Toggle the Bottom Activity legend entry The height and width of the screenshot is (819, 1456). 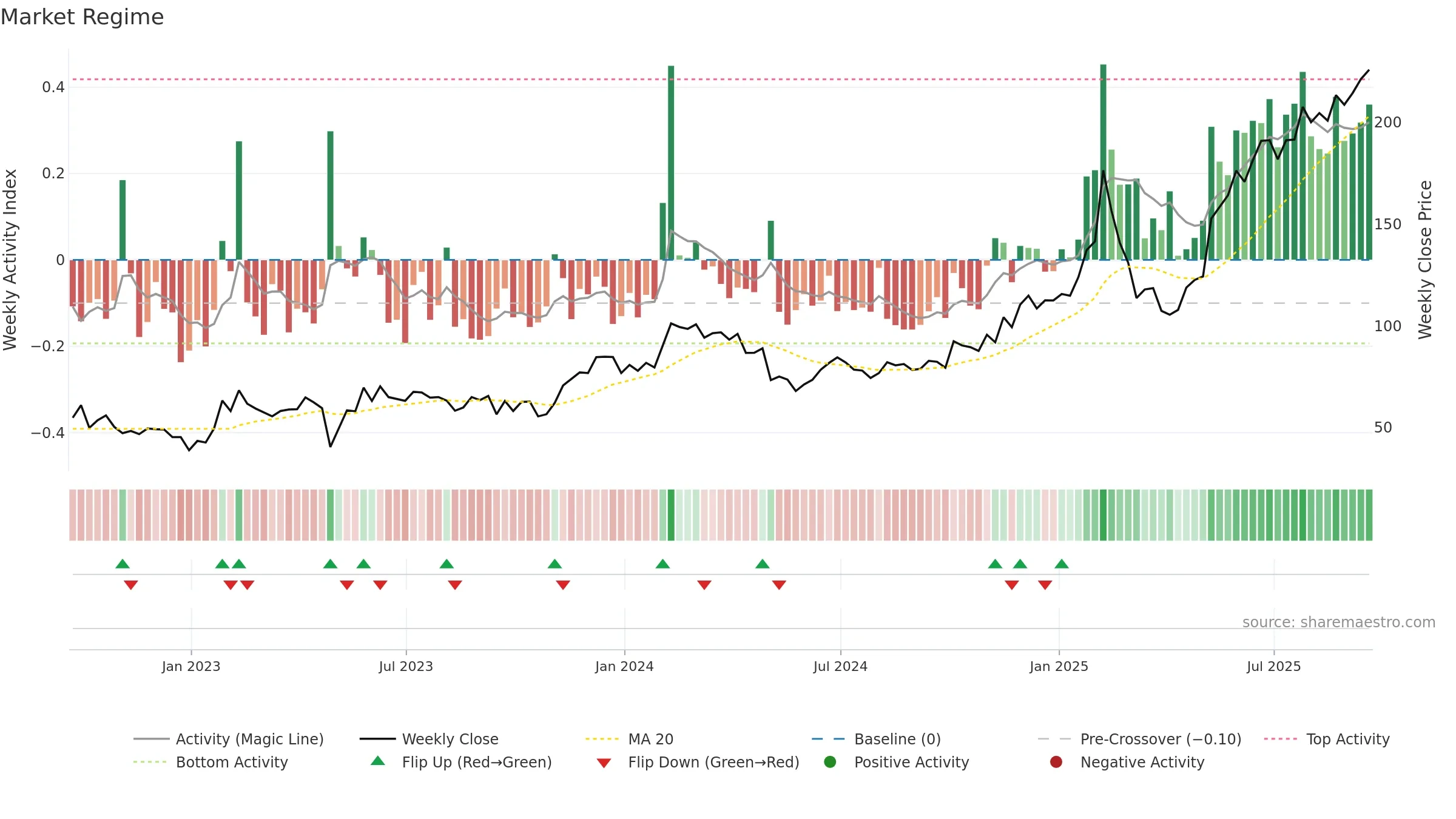[x=211, y=762]
